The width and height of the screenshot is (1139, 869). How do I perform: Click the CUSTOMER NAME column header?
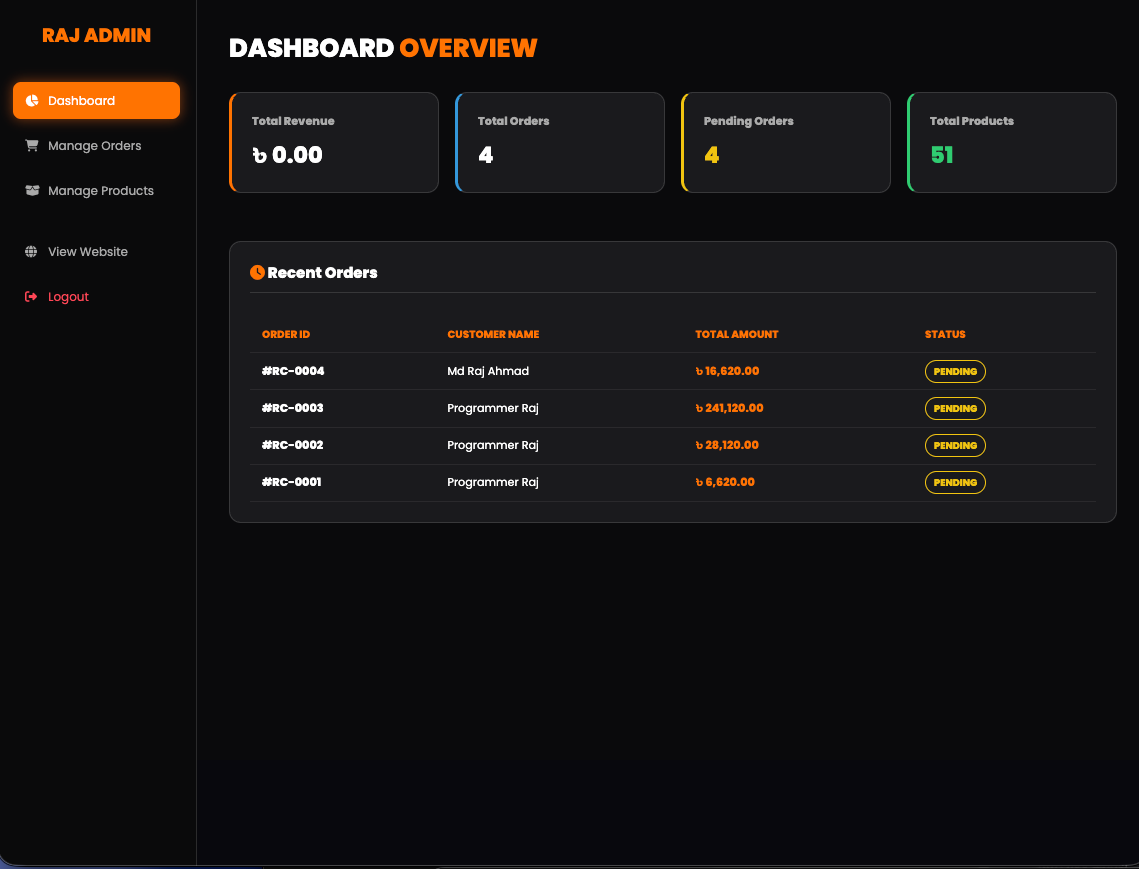click(x=493, y=334)
